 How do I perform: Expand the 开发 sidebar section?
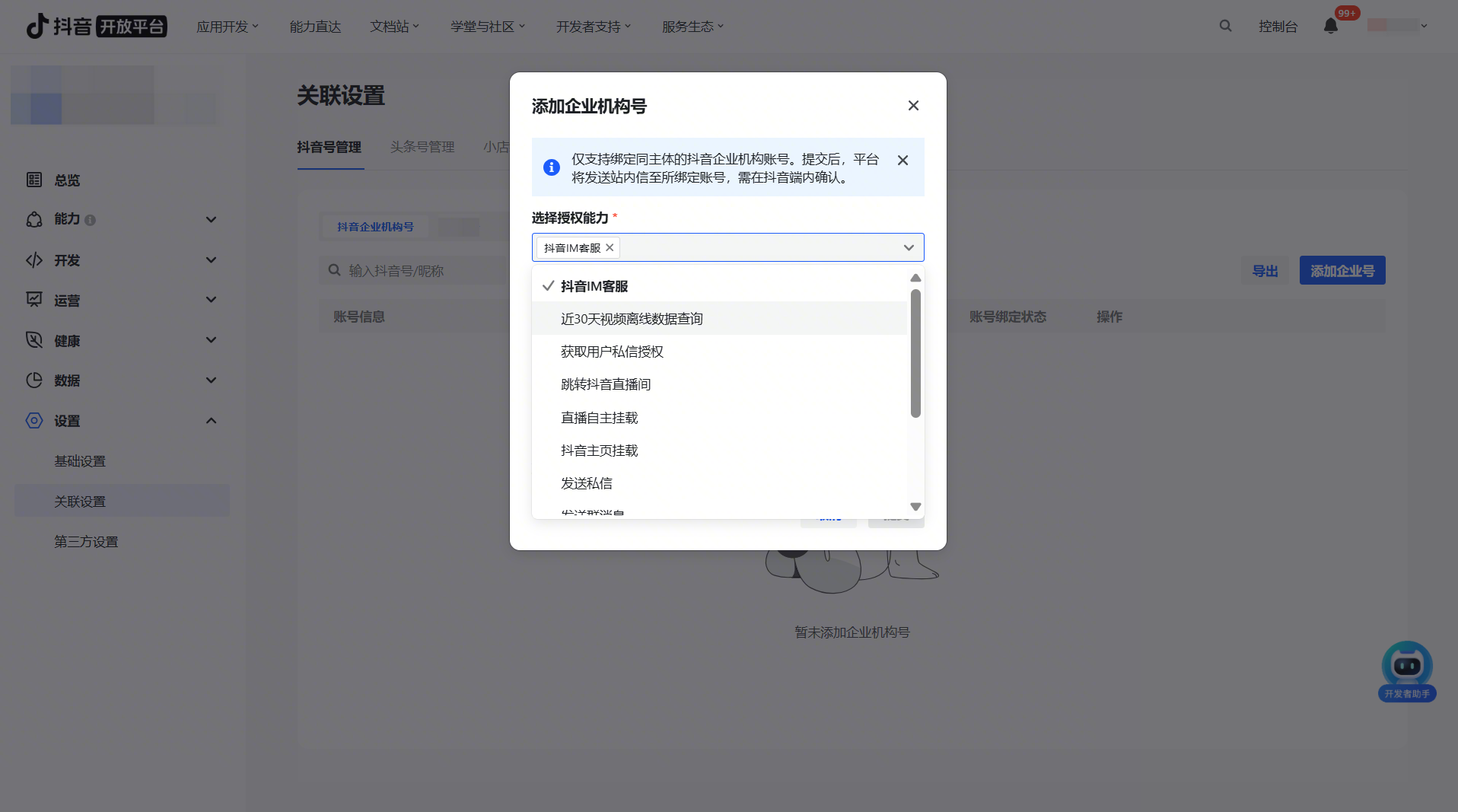click(211, 260)
